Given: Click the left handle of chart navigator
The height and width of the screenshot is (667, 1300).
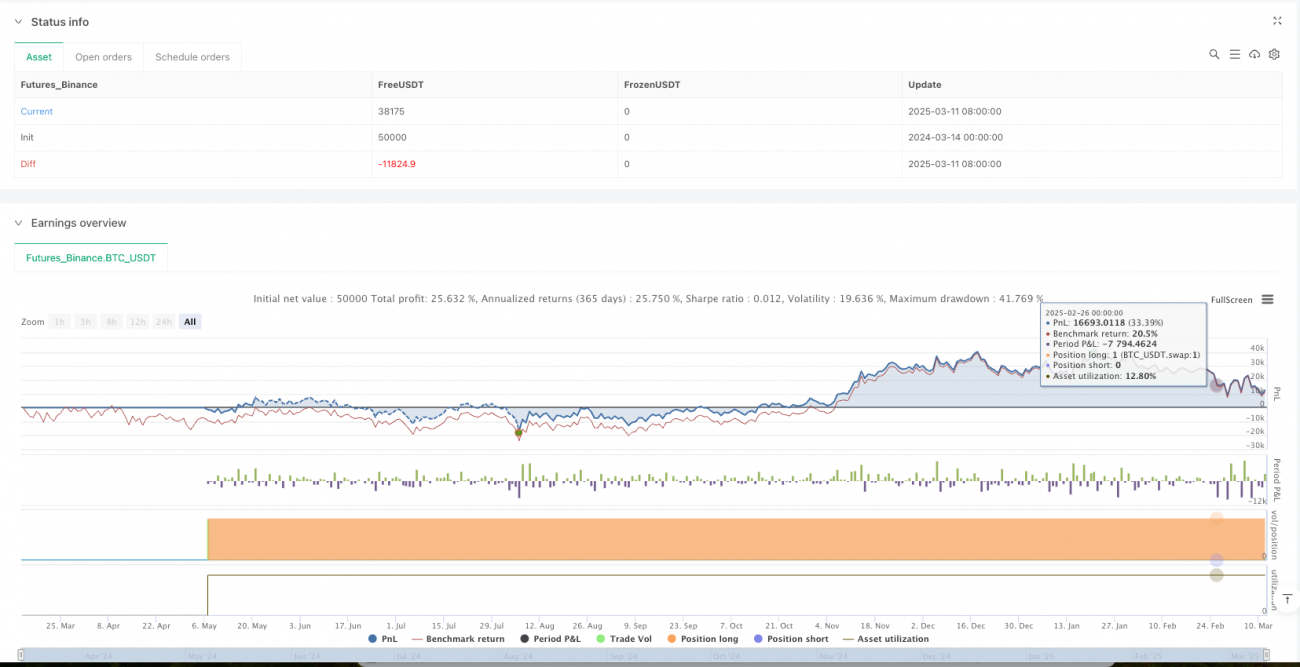Looking at the screenshot, I should tap(22, 657).
